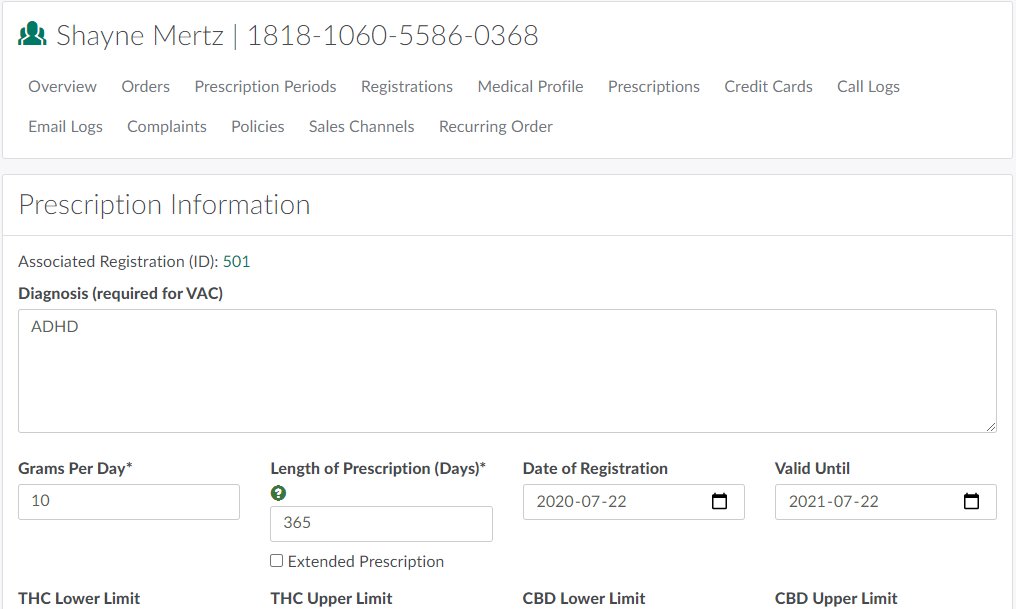Viewport: 1016px width, 609px height.
Task: Open calendar picker for Date of Registration
Action: click(x=719, y=502)
